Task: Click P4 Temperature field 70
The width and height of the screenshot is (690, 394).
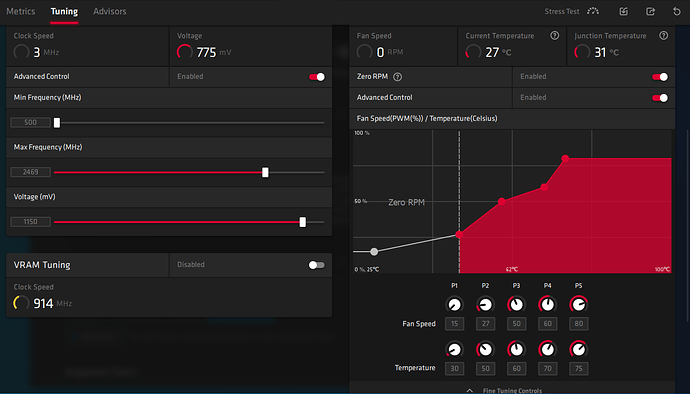Action: click(547, 368)
